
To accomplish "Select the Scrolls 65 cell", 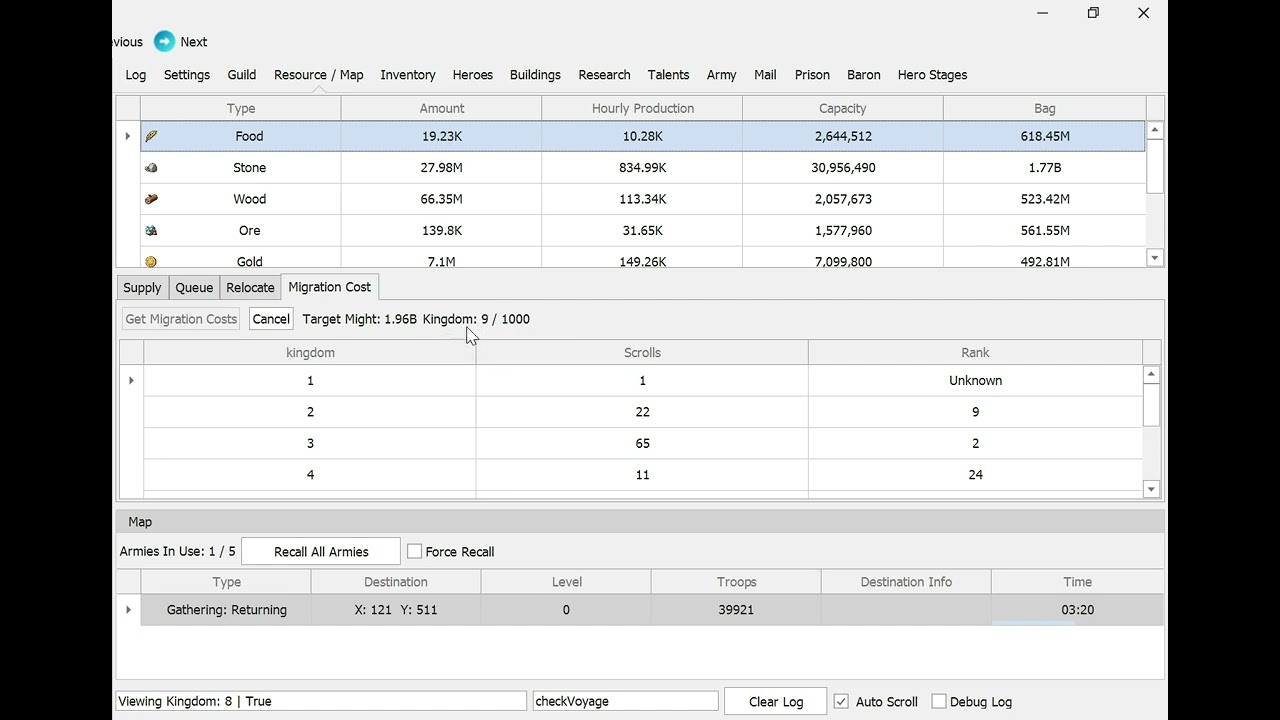I will [x=642, y=443].
